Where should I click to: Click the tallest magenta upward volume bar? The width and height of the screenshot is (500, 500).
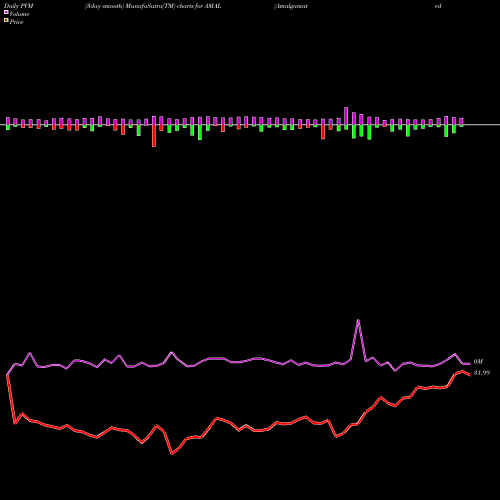[346, 116]
